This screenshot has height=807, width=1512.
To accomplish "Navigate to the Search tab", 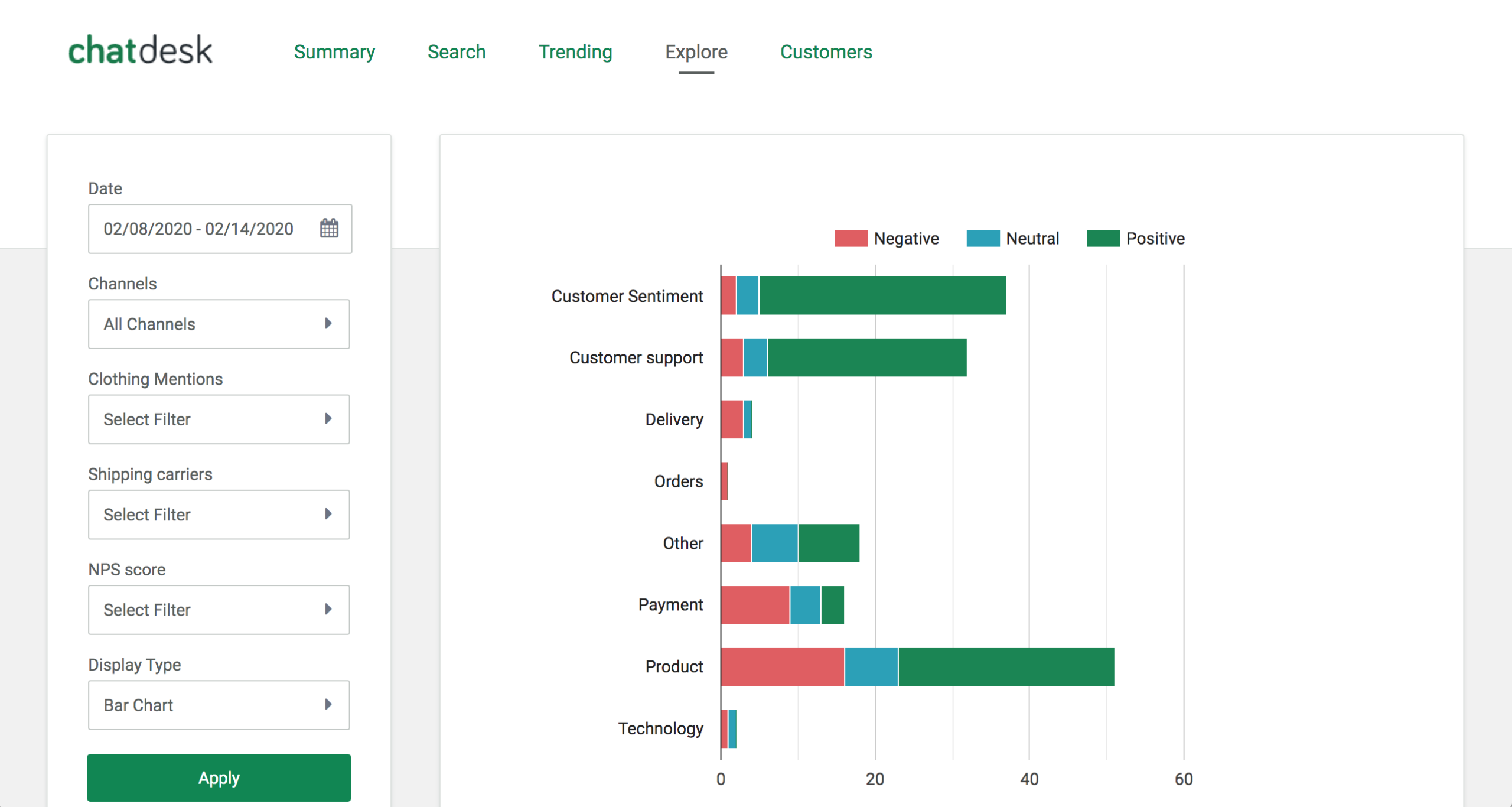I will 456,52.
